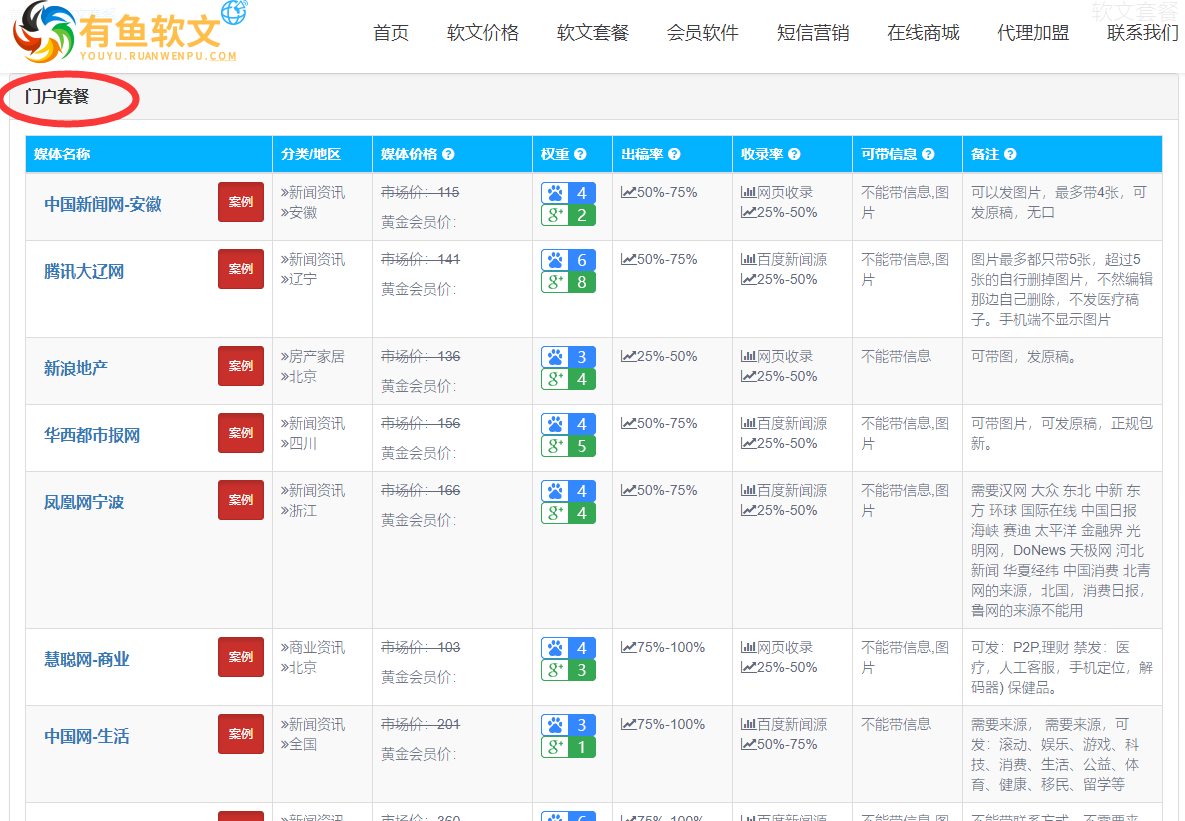This screenshot has height=821, width=1185.
Task: Click help icon beside 出稿率 header
Action: pyautogui.click(x=674, y=154)
